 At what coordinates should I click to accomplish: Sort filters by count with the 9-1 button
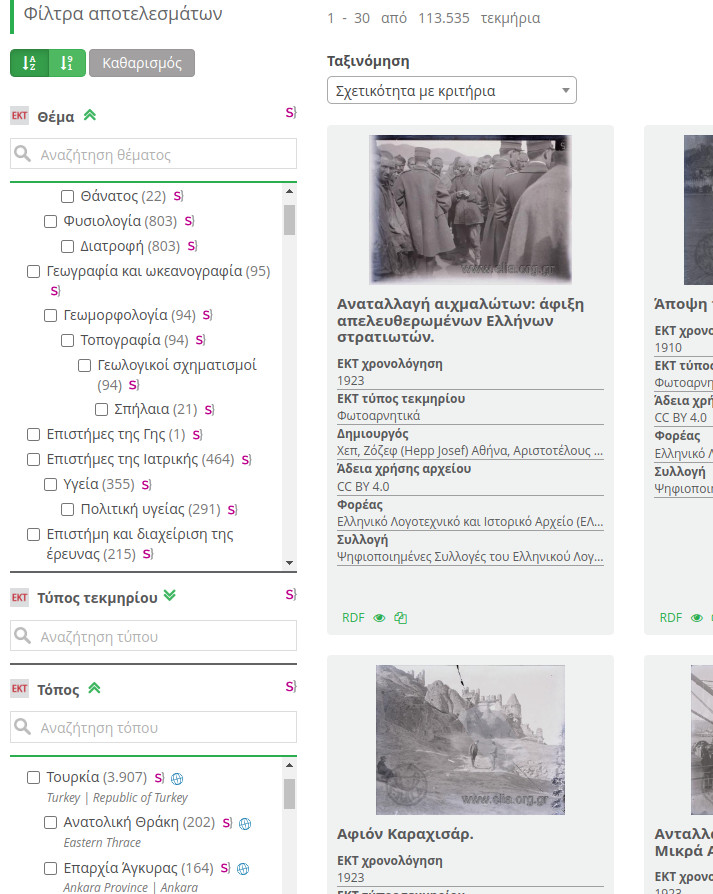pos(67,63)
